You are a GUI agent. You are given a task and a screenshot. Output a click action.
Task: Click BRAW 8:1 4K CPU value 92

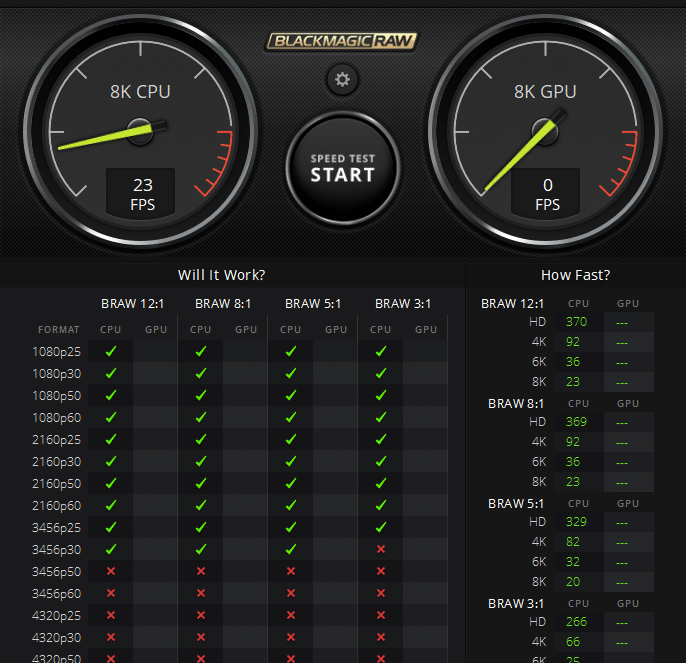tap(573, 442)
